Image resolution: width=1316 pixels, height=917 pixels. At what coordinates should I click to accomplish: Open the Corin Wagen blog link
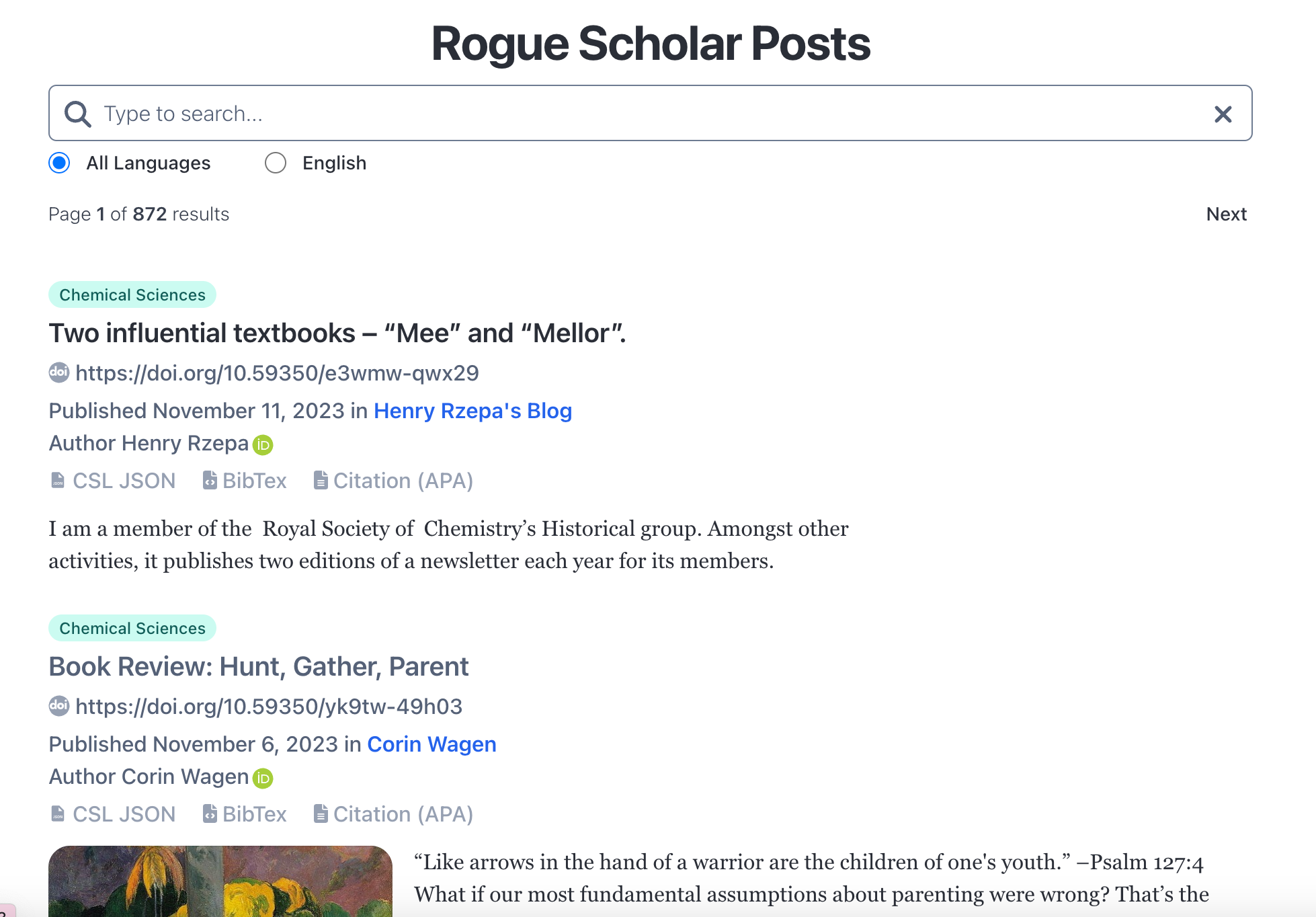pos(431,744)
